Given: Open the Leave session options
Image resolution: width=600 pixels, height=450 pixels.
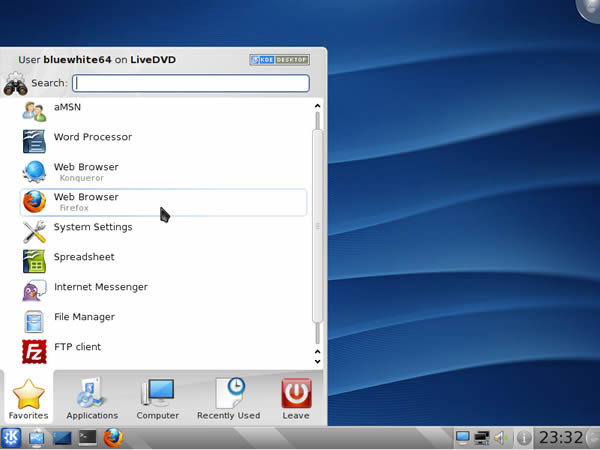Looking at the screenshot, I should [x=296, y=398].
